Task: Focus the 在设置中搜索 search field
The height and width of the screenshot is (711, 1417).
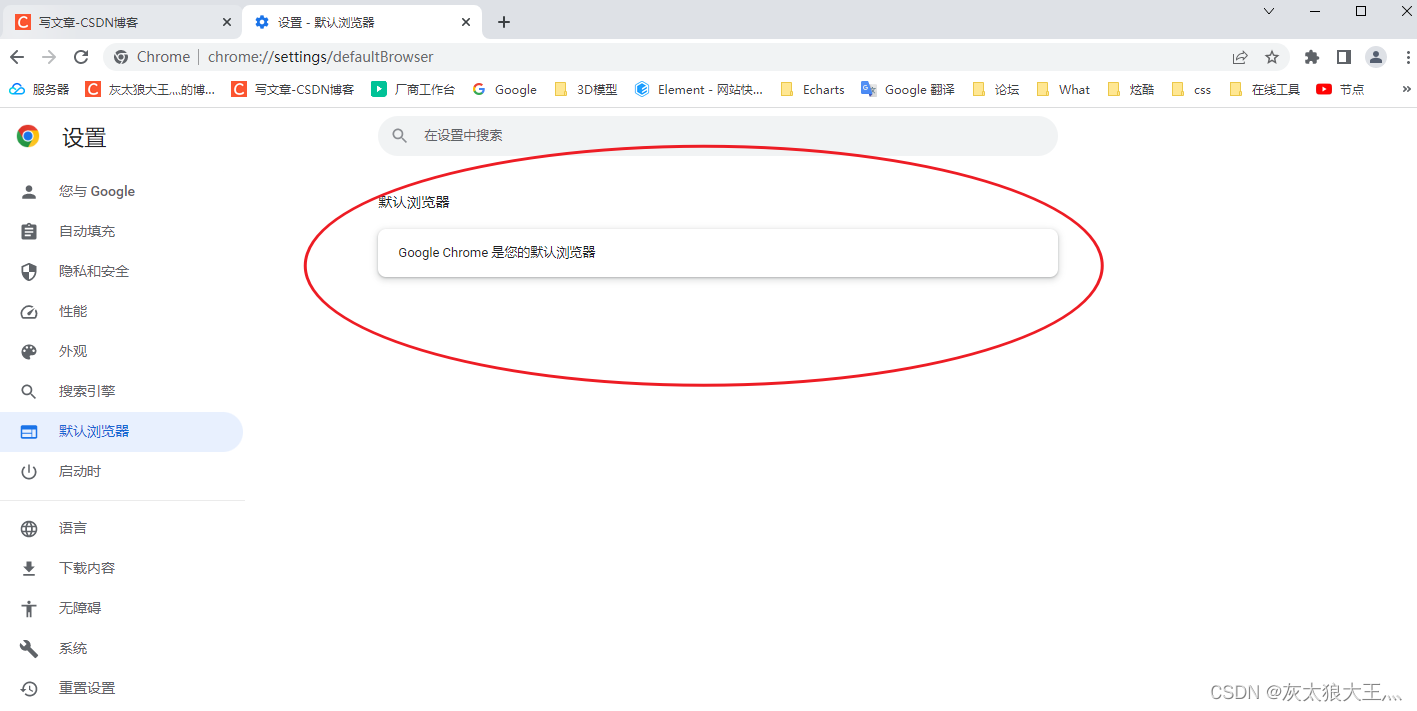Action: point(718,135)
